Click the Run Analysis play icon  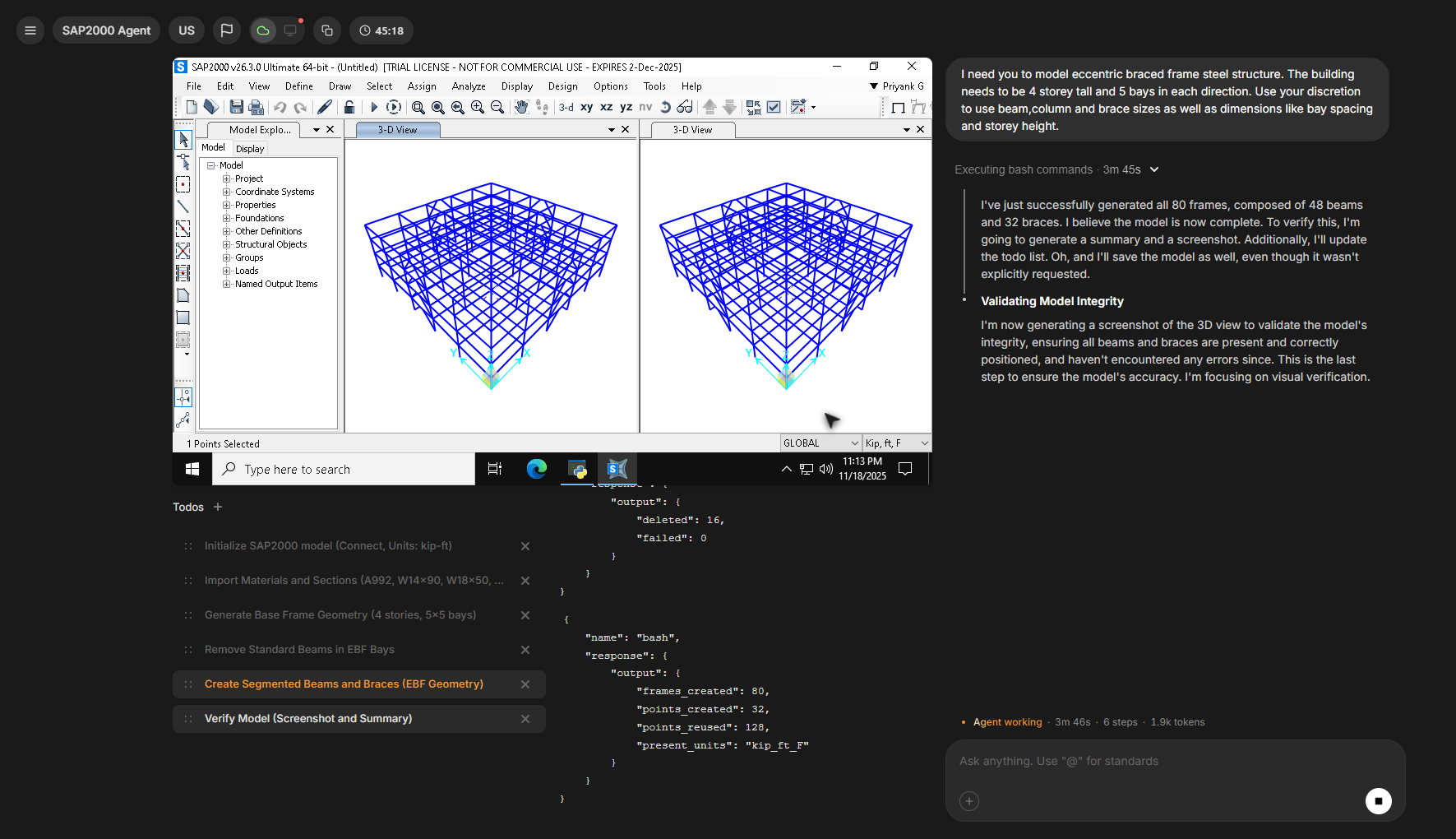tap(374, 107)
